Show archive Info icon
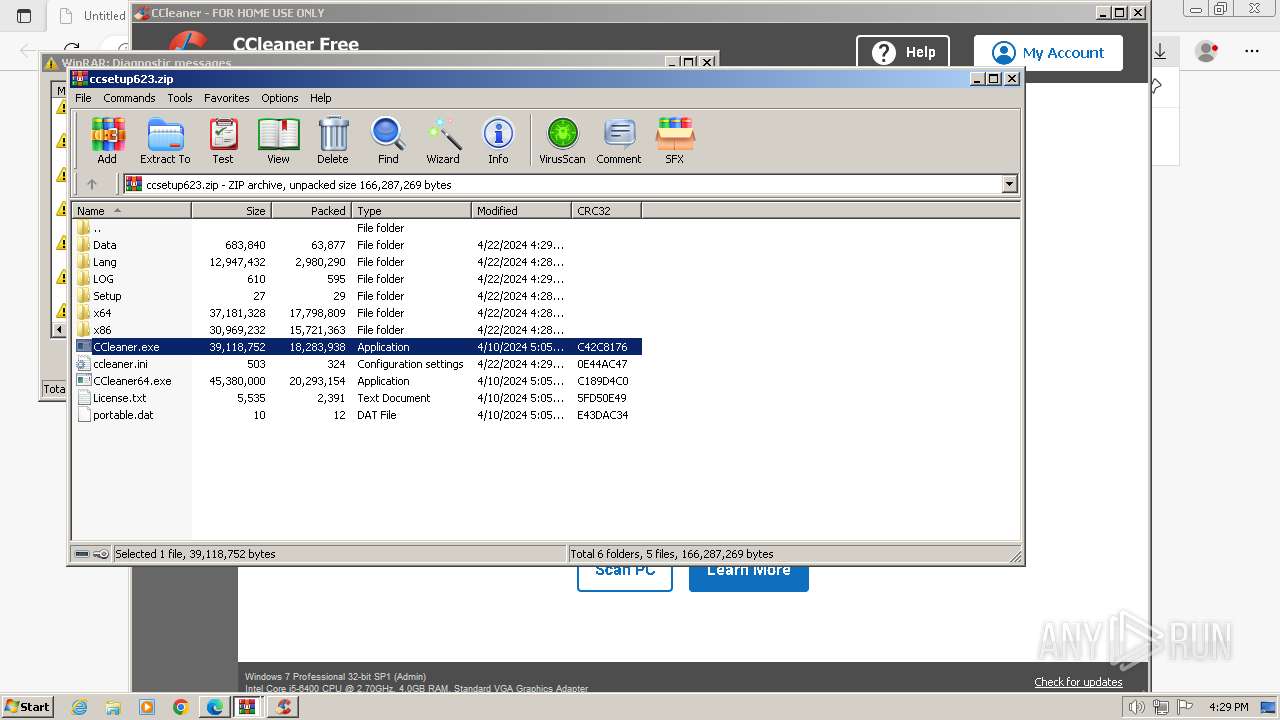The image size is (1280, 720). (498, 141)
